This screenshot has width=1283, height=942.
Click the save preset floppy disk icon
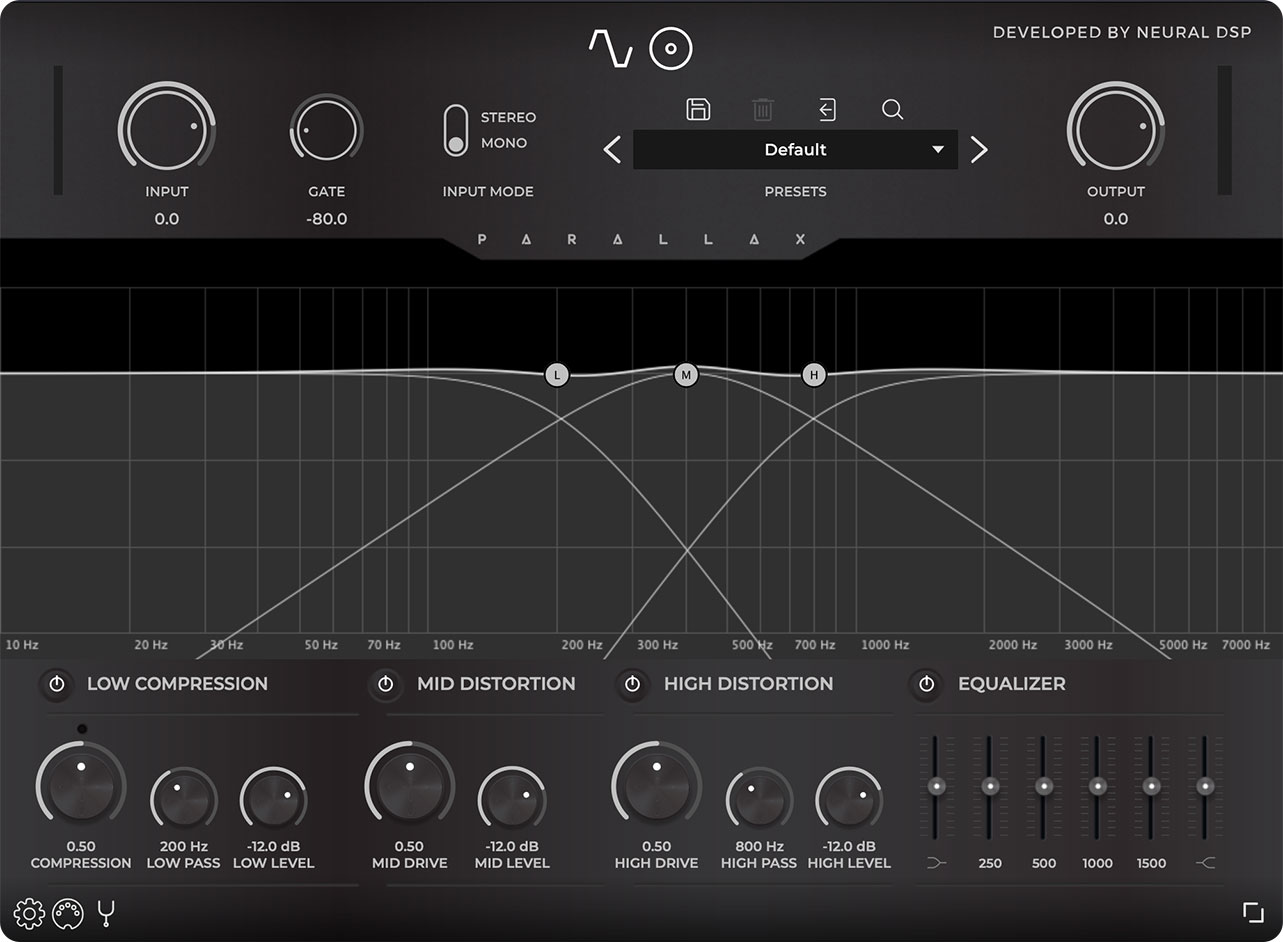click(698, 109)
